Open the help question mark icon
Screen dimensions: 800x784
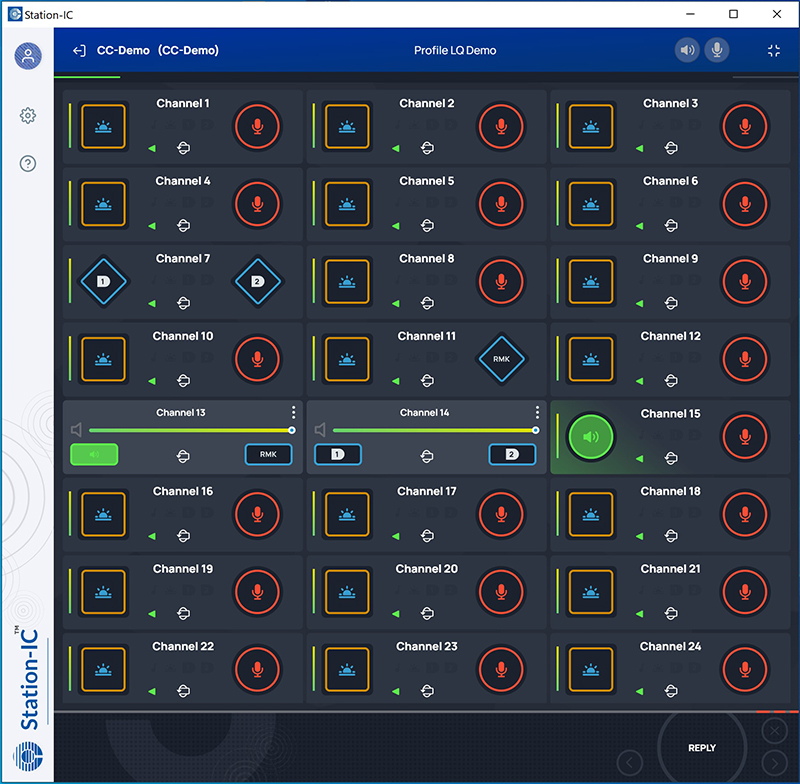[x=28, y=164]
